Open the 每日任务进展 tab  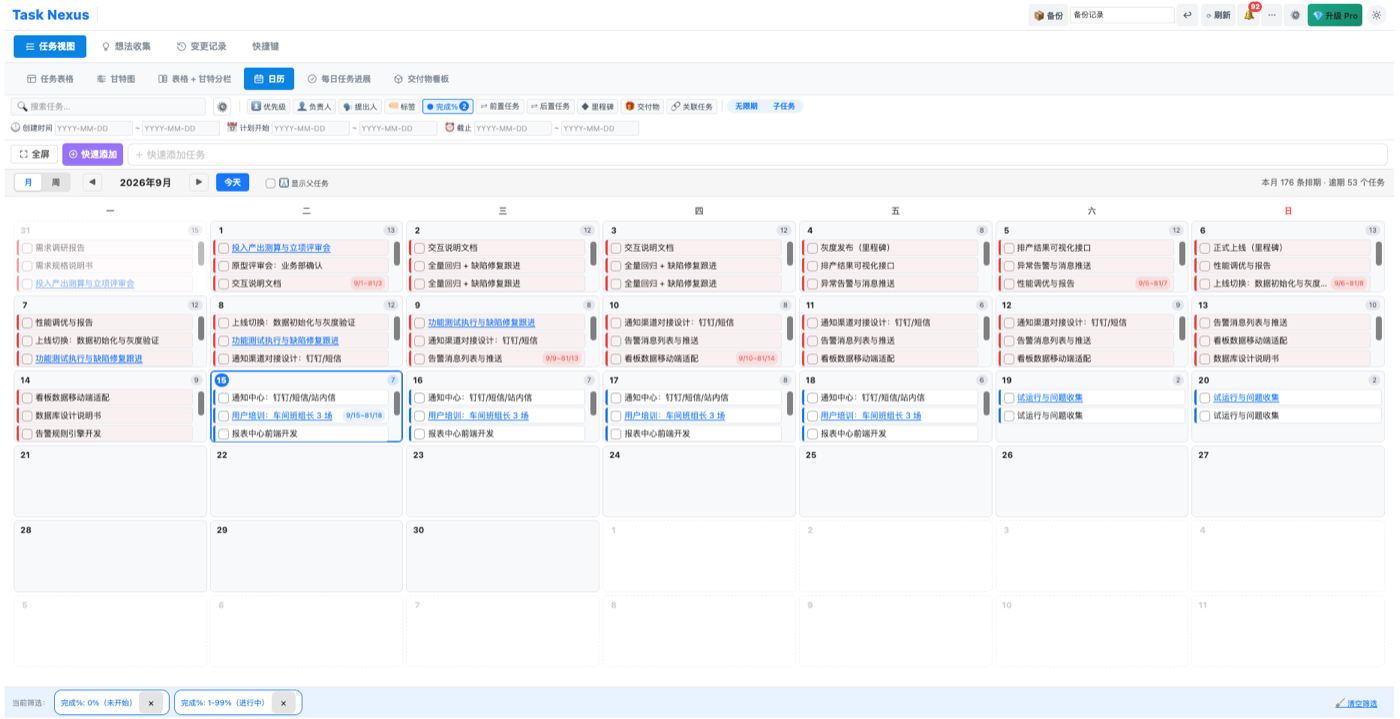[339, 79]
